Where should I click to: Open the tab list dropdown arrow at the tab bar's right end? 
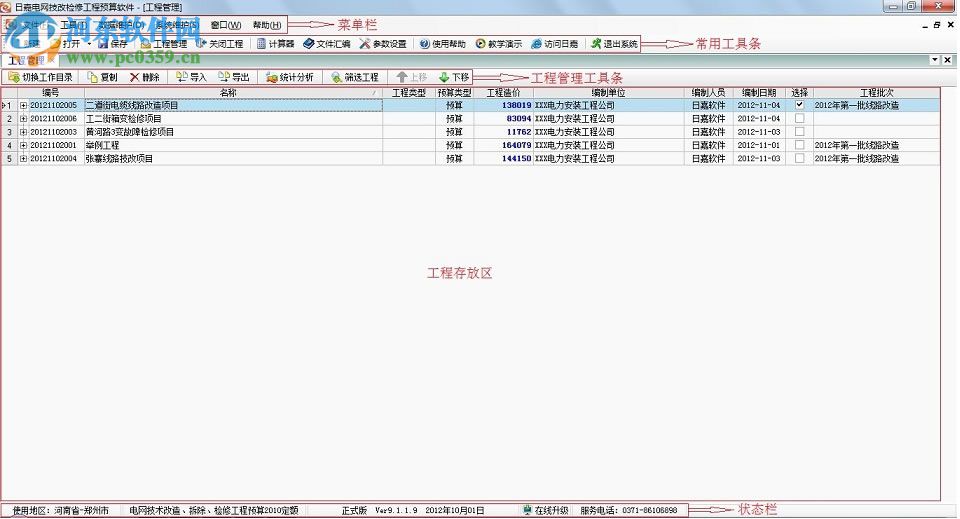coord(934,60)
